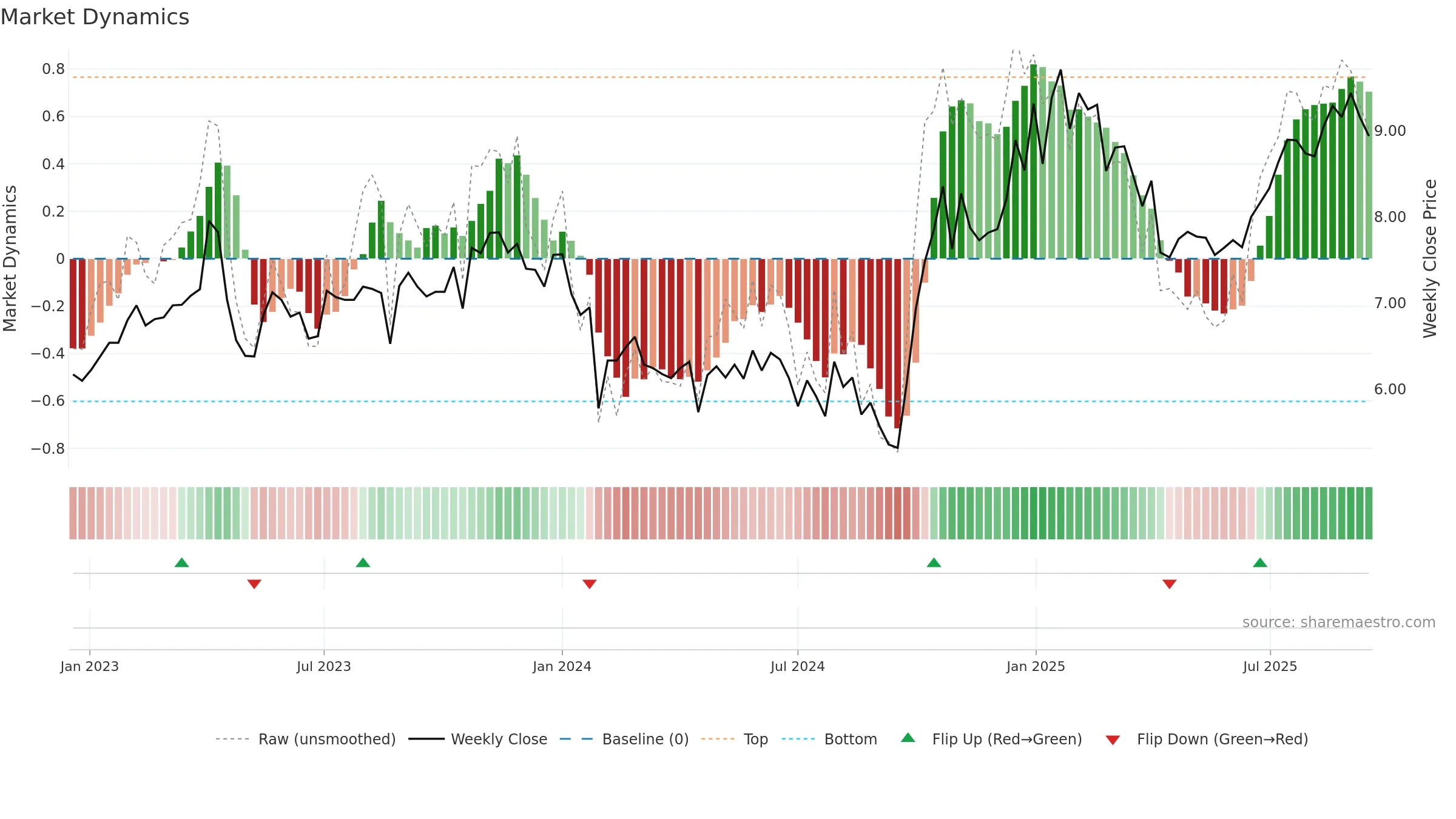
Task: Click the 8.00 price axis label
Action: tap(1390, 217)
